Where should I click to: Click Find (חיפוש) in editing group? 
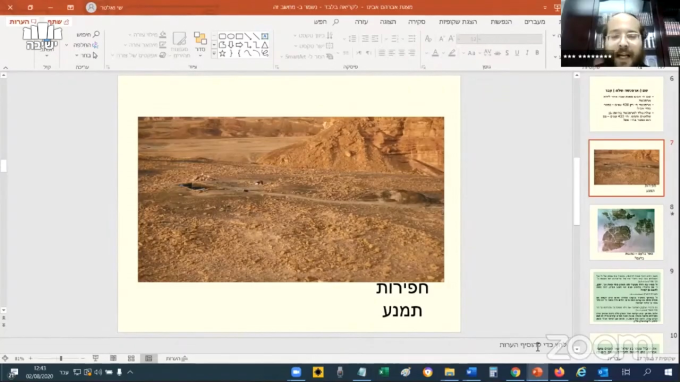(x=88, y=34)
